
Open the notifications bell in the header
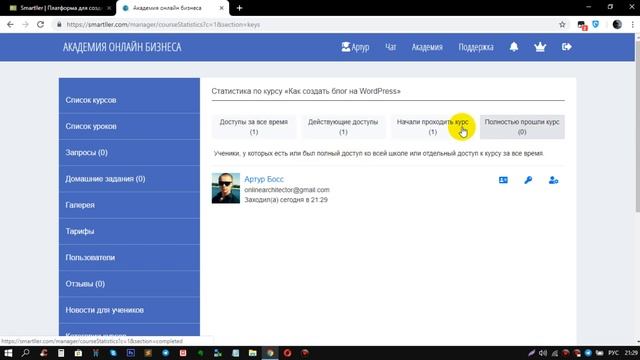[x=514, y=47]
